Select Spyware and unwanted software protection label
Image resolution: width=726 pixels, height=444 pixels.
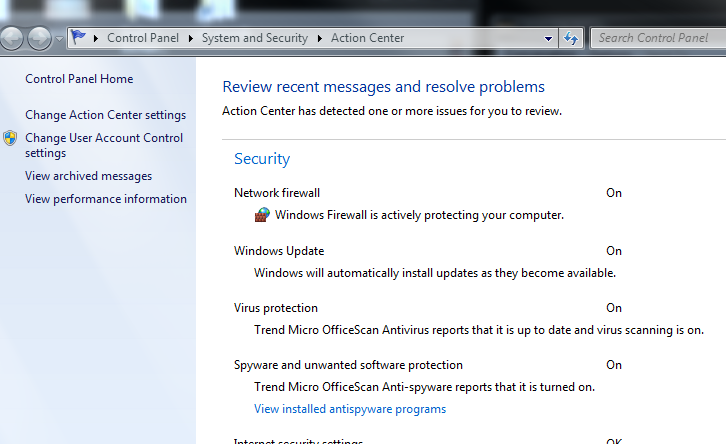tap(348, 365)
